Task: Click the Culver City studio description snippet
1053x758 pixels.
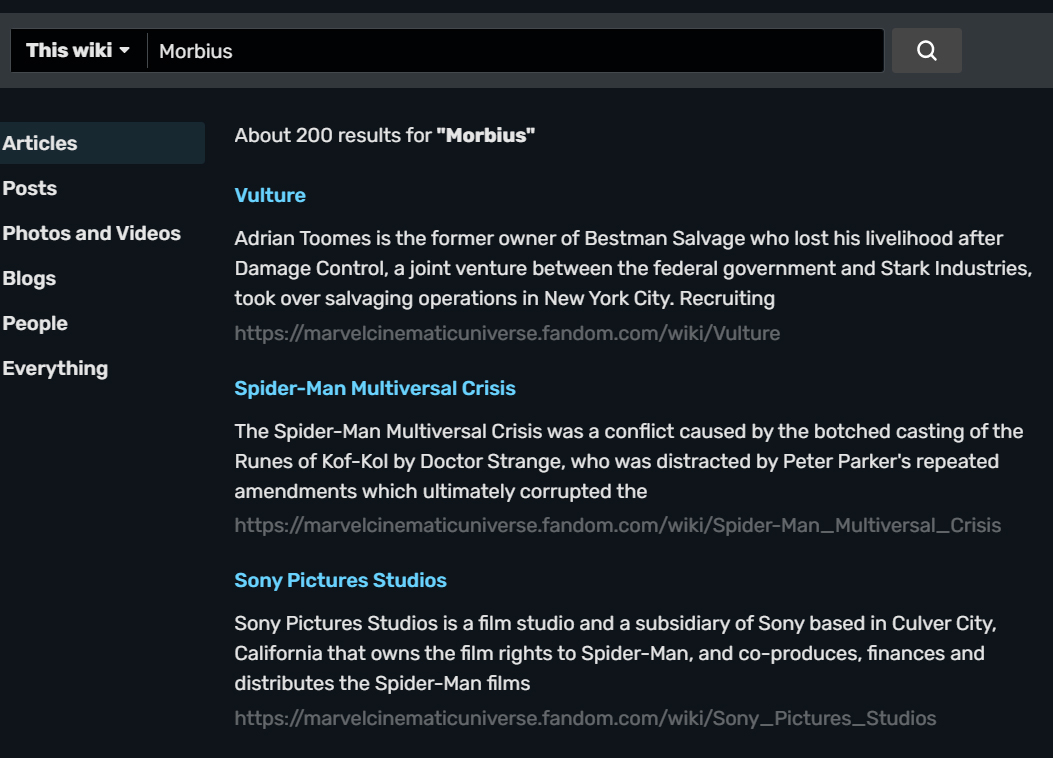Action: [x=615, y=653]
